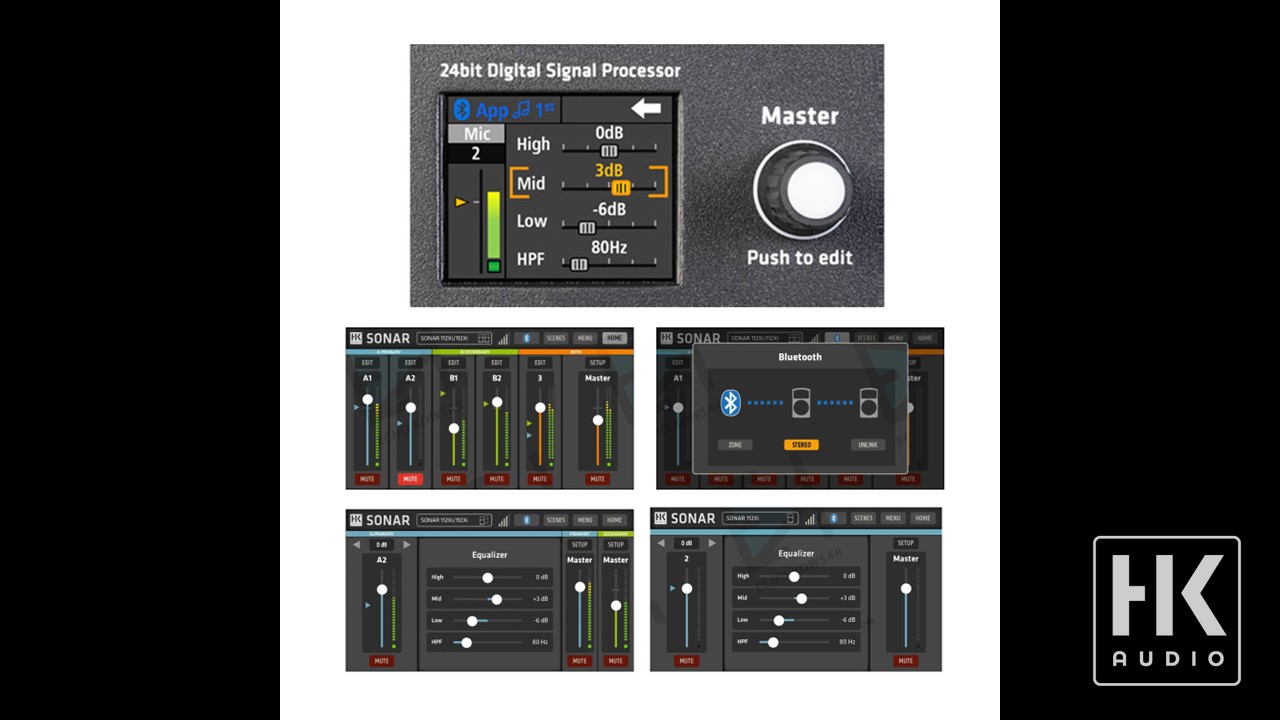Mute A2 in the A2 Equalizer screen
1280x720 pixels.
point(382,661)
